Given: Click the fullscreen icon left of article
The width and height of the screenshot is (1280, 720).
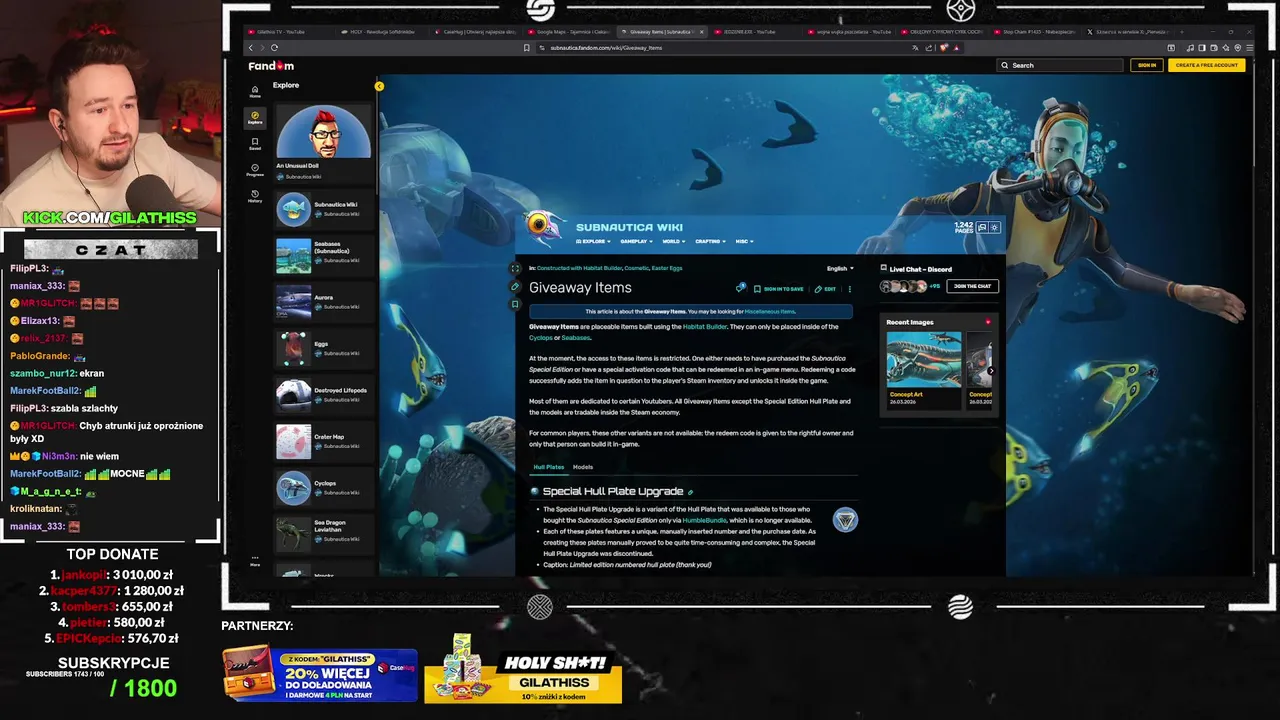Looking at the screenshot, I should 515,268.
